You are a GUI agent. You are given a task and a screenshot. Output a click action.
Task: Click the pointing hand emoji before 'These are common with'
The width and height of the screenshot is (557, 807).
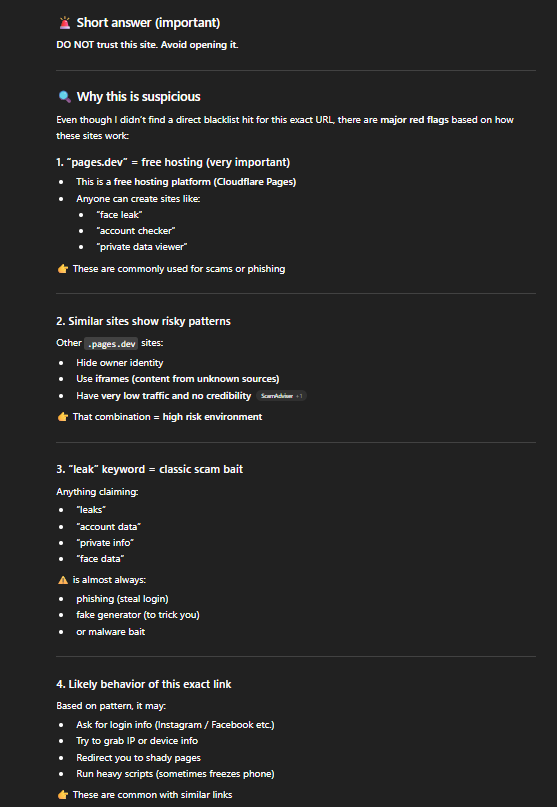click(x=63, y=795)
